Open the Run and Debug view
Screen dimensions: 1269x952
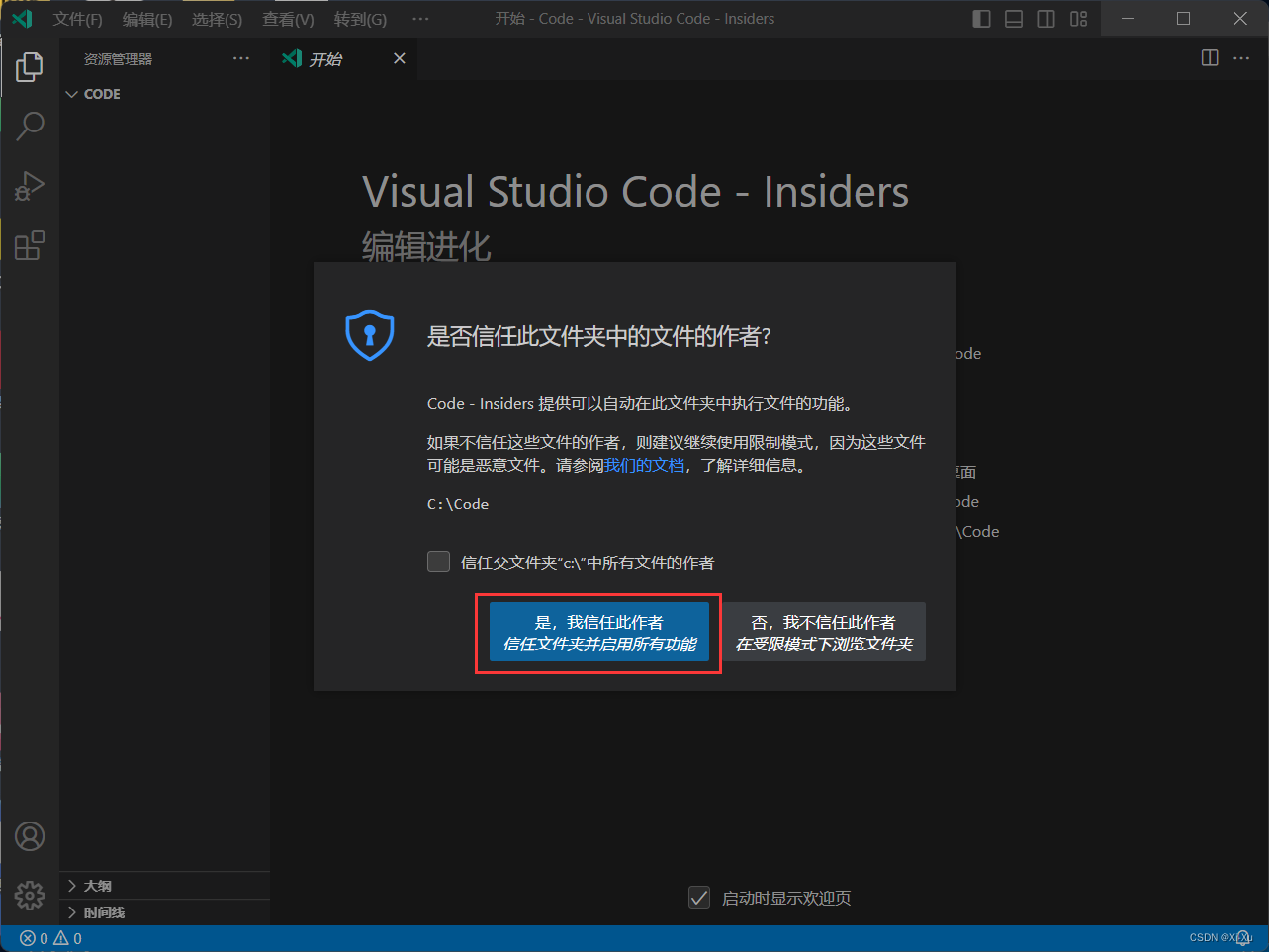coord(30,186)
